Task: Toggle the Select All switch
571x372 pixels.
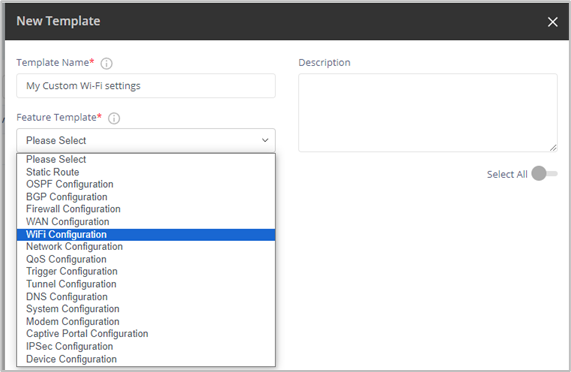Action: [x=544, y=174]
